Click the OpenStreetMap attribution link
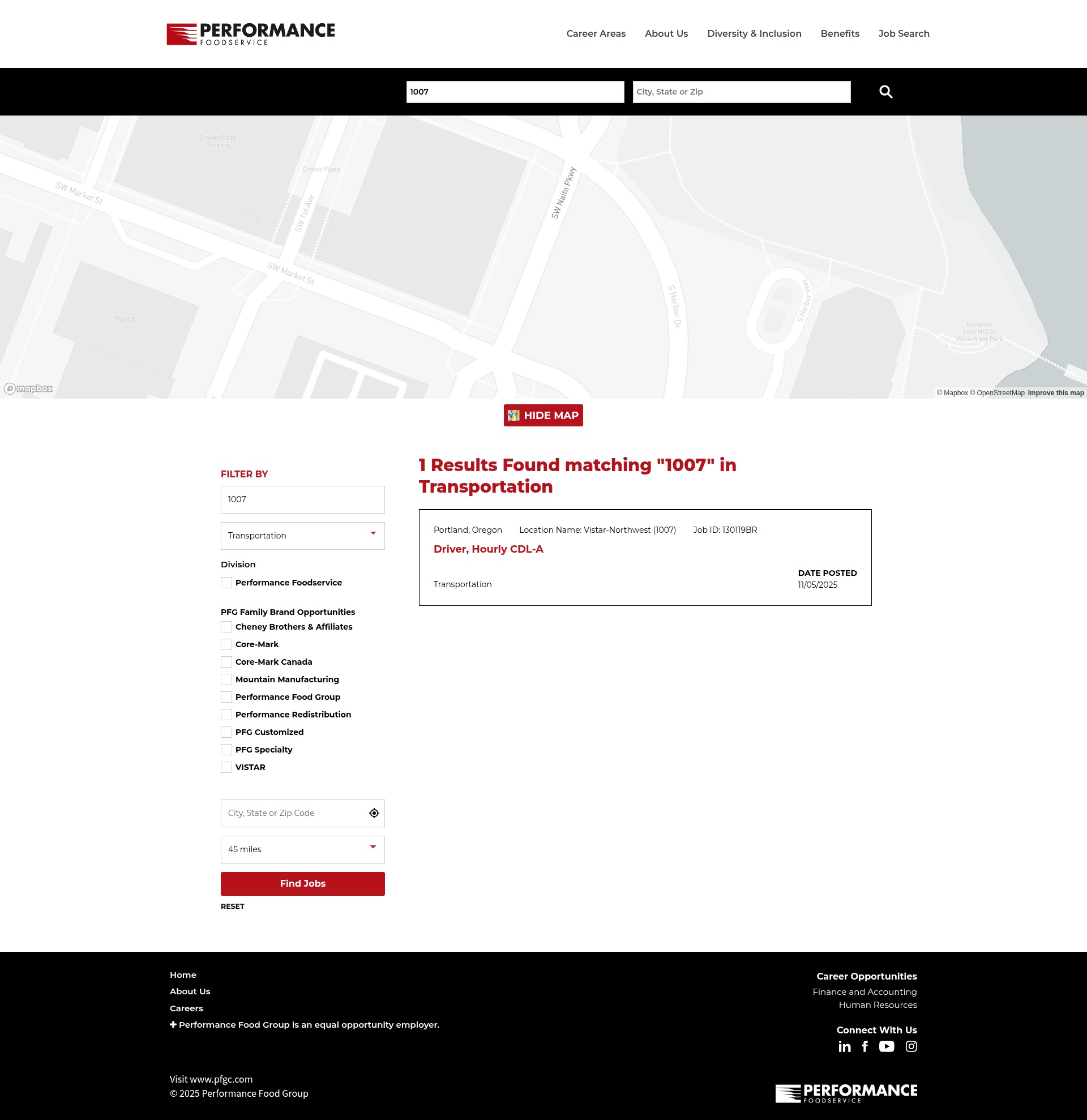Screen dimensions: 1087x1120 click(x=997, y=393)
